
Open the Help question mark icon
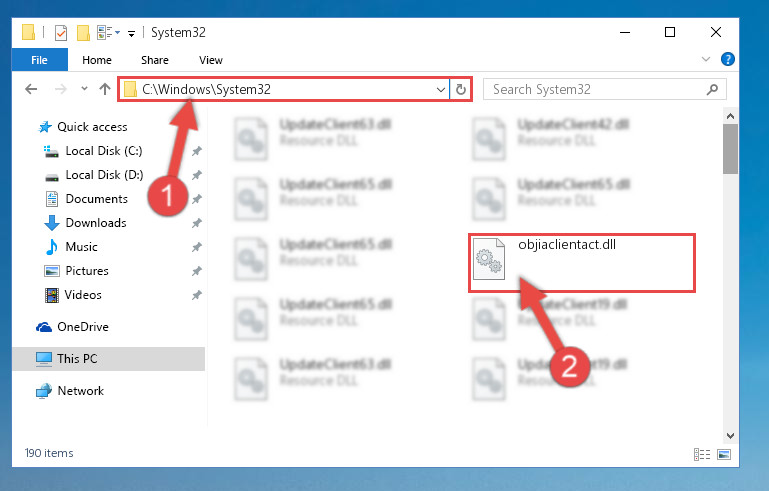[728, 59]
